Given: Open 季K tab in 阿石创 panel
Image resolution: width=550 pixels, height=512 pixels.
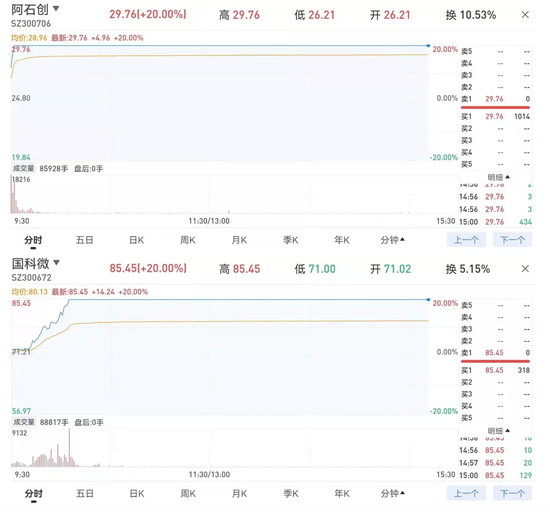Looking at the screenshot, I should click(x=291, y=240).
